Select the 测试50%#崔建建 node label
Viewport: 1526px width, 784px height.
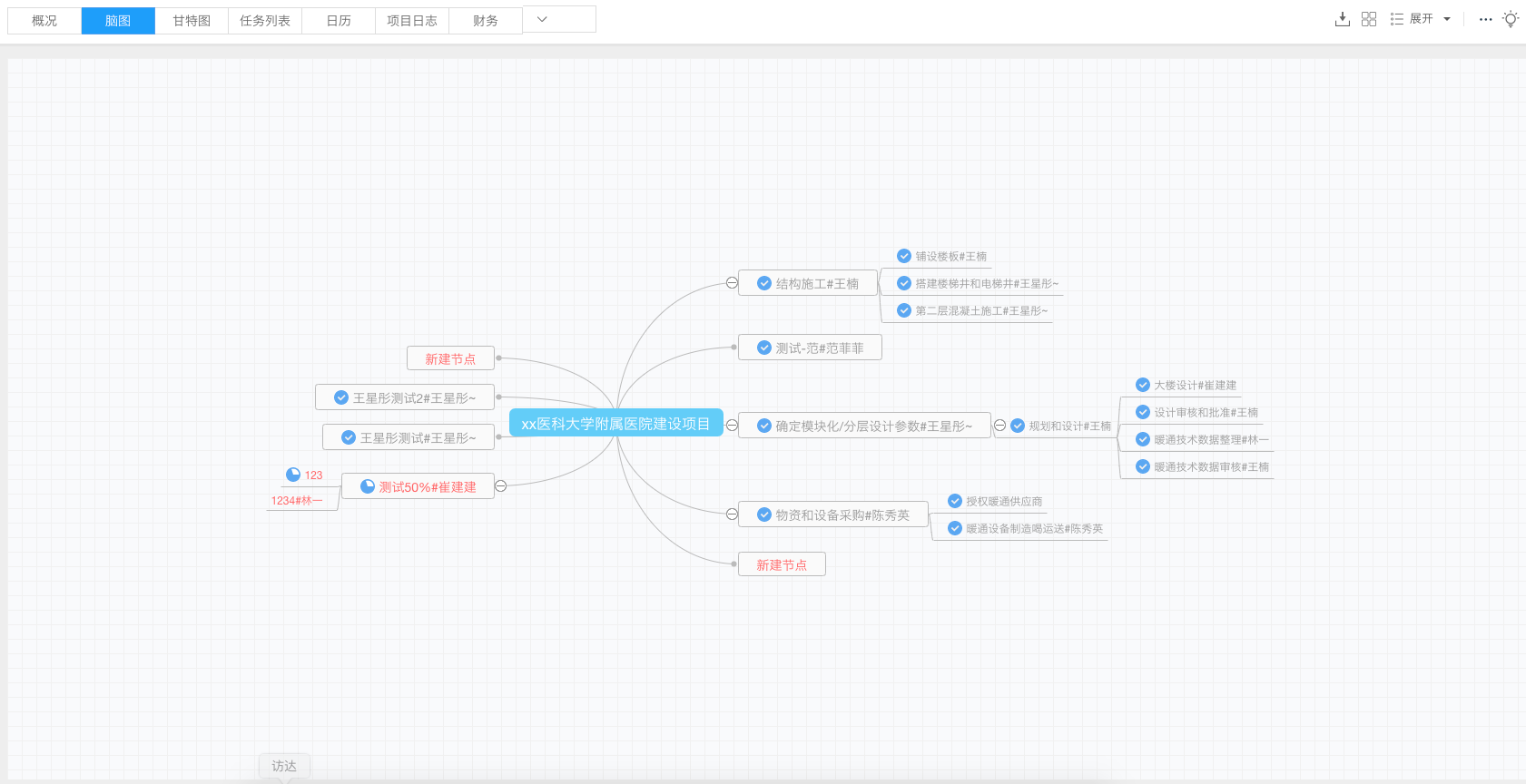point(428,487)
